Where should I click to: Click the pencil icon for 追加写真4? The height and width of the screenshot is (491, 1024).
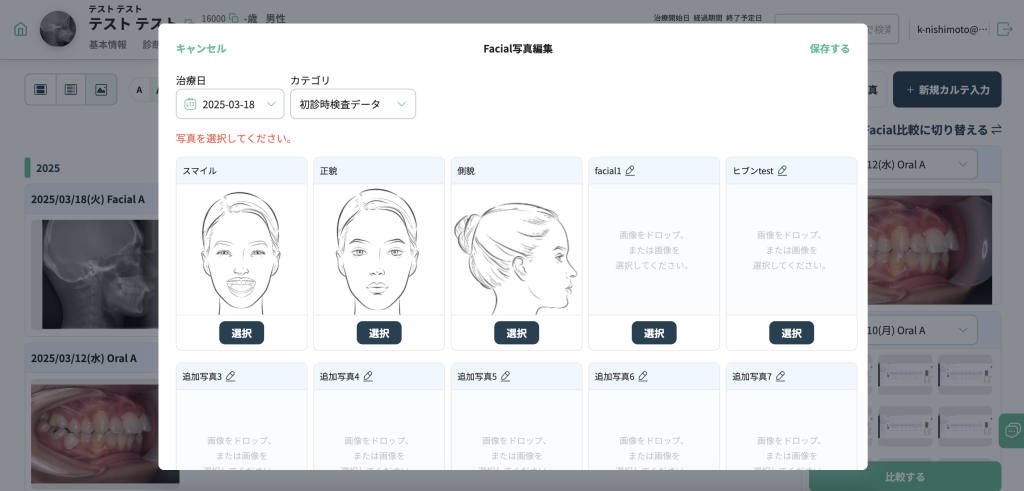[x=368, y=377]
